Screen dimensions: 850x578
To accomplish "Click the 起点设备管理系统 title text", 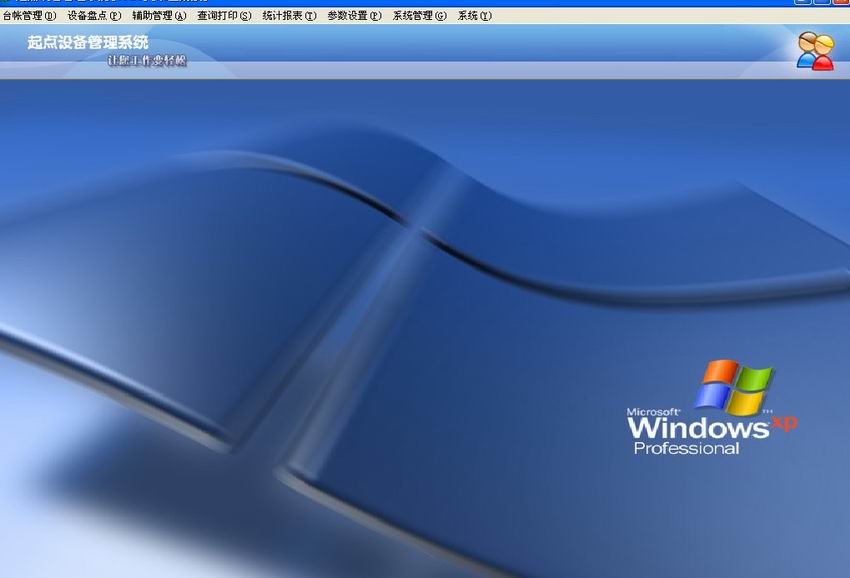I will pos(88,42).
